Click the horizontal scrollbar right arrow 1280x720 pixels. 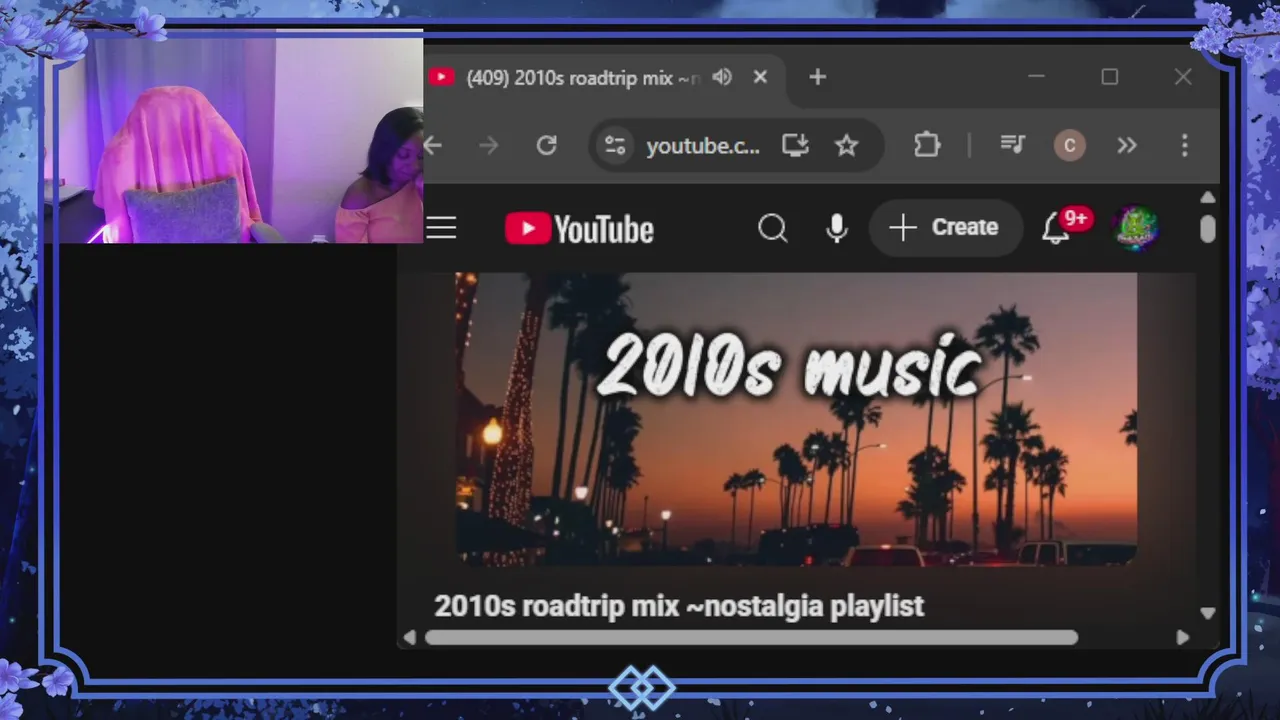(1183, 638)
